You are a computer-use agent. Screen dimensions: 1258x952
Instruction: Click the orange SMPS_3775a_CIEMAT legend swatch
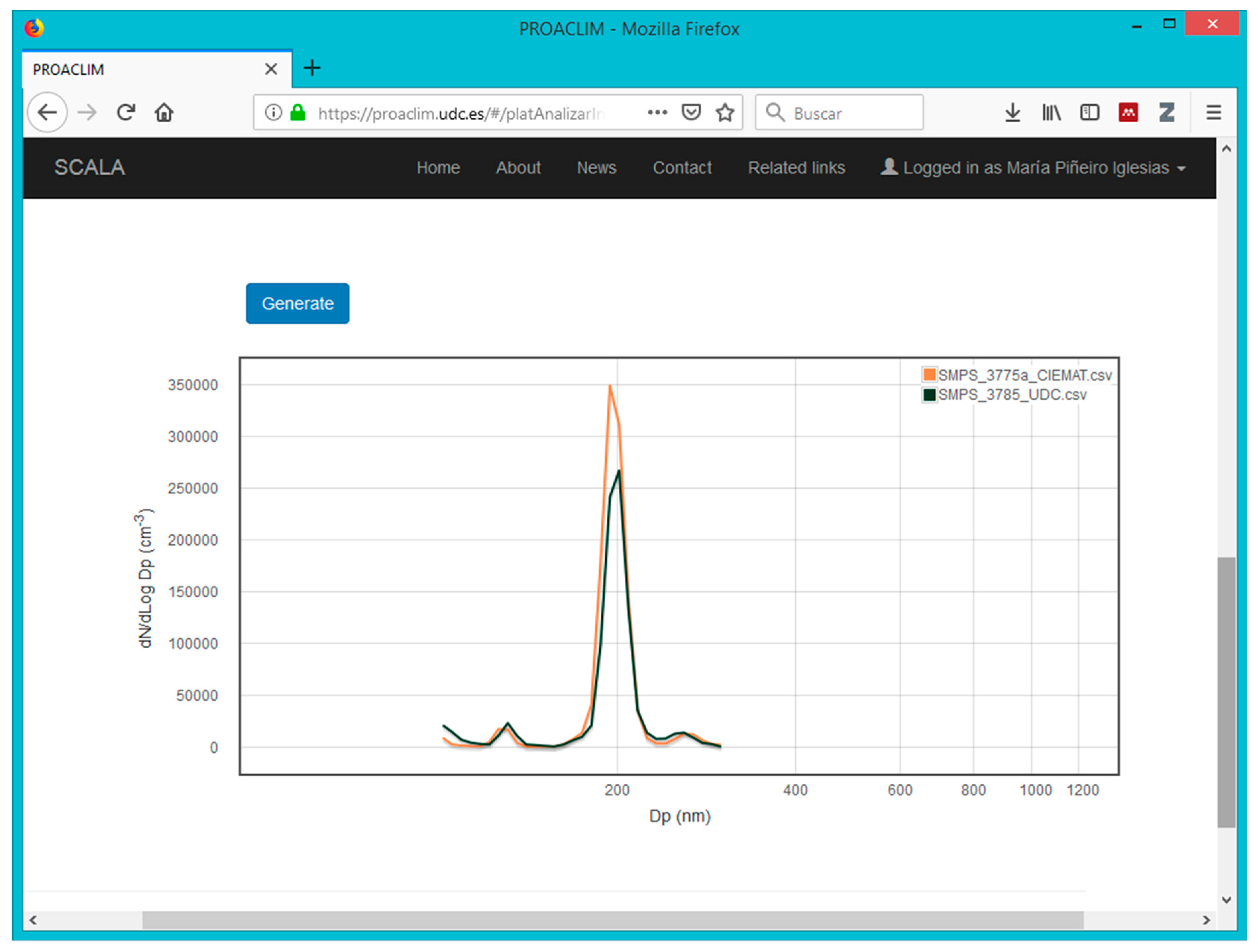coord(929,374)
